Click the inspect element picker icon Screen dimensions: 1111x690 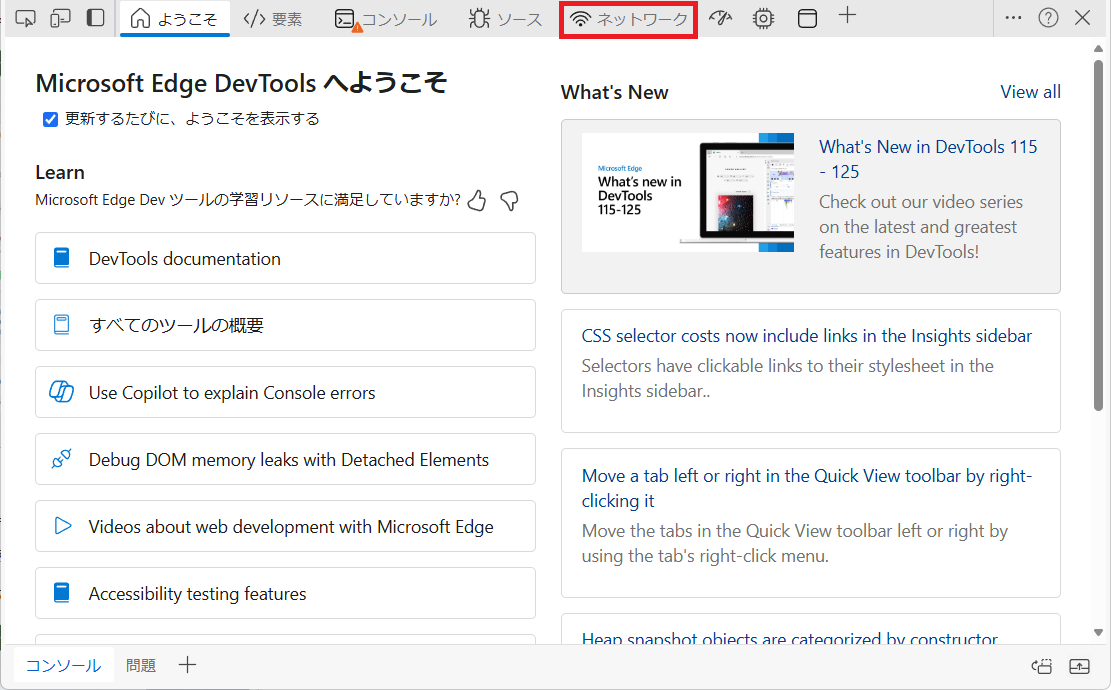click(25, 18)
